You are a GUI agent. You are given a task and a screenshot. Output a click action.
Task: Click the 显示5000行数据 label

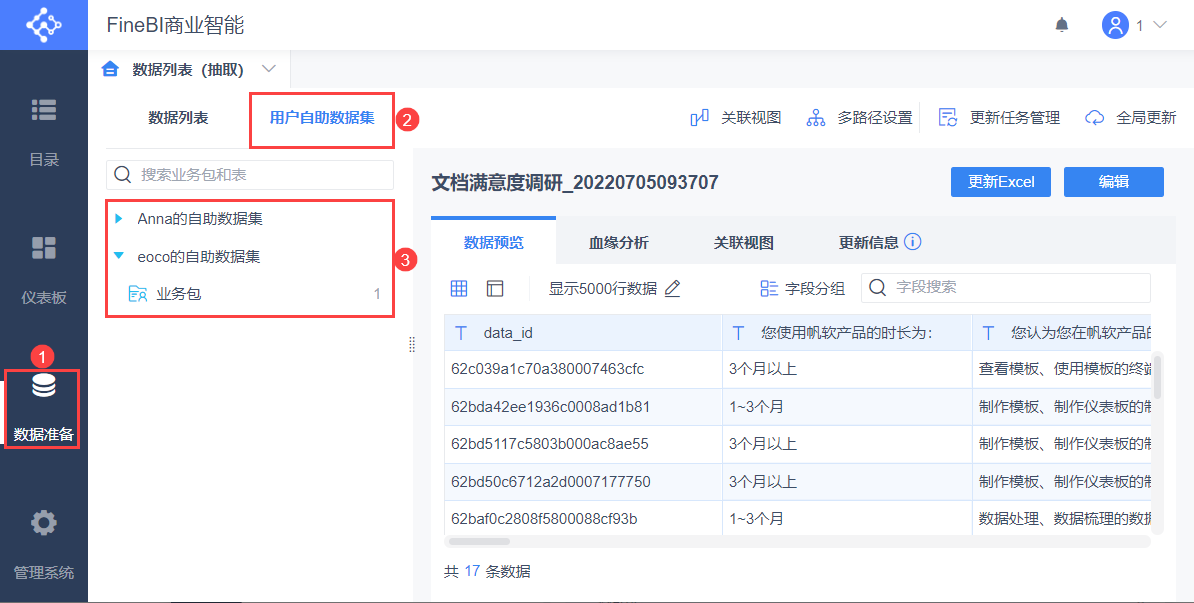click(602, 289)
